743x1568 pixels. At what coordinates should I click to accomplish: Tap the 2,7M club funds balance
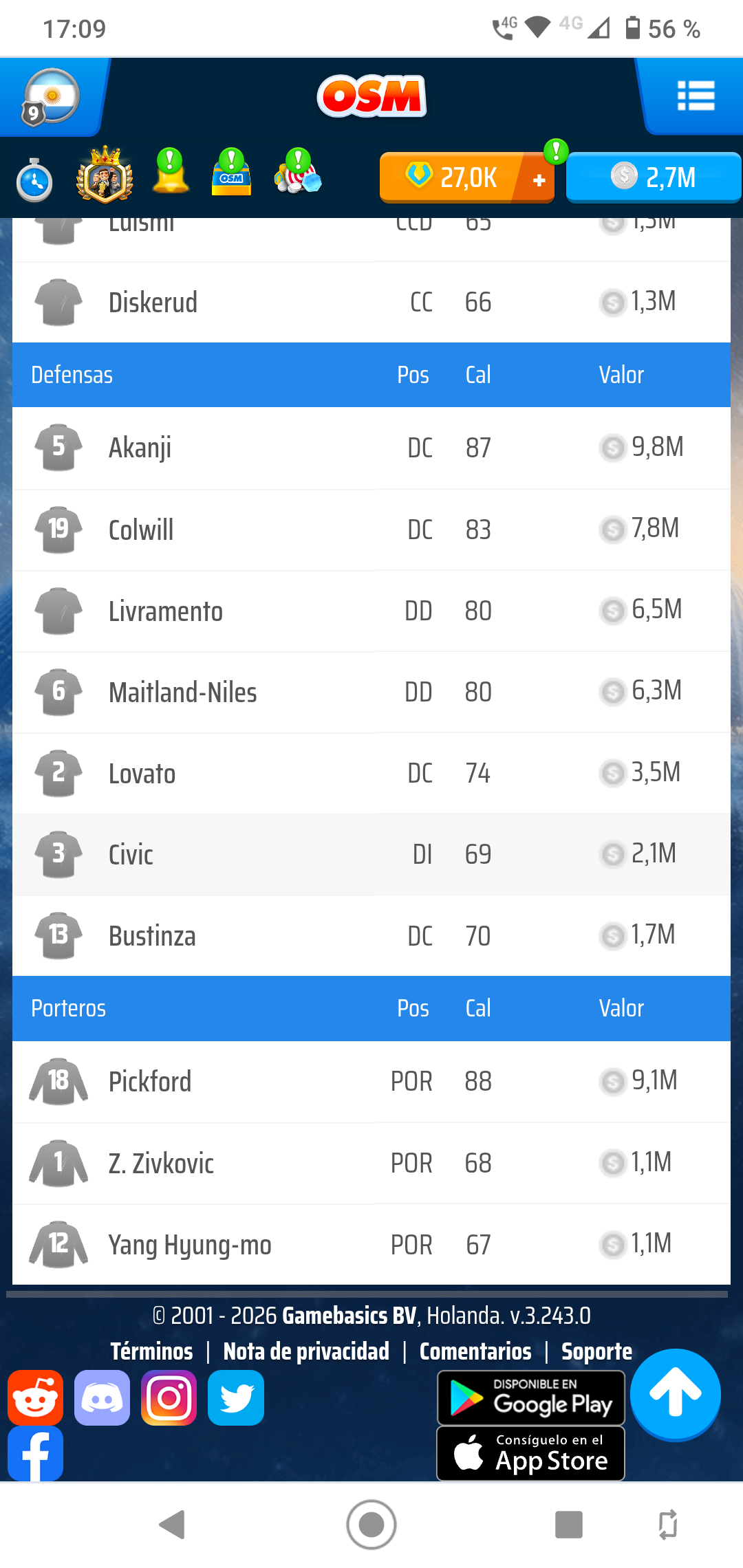(653, 177)
